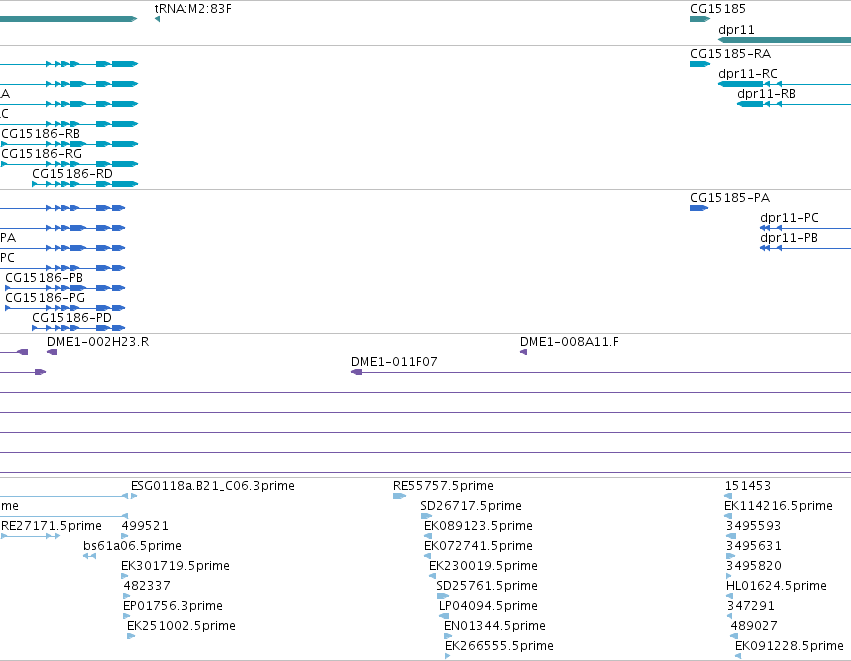The image size is (851, 661).
Task: Click the purple DME1-011F07 arrow glyph
Action: 357,372
